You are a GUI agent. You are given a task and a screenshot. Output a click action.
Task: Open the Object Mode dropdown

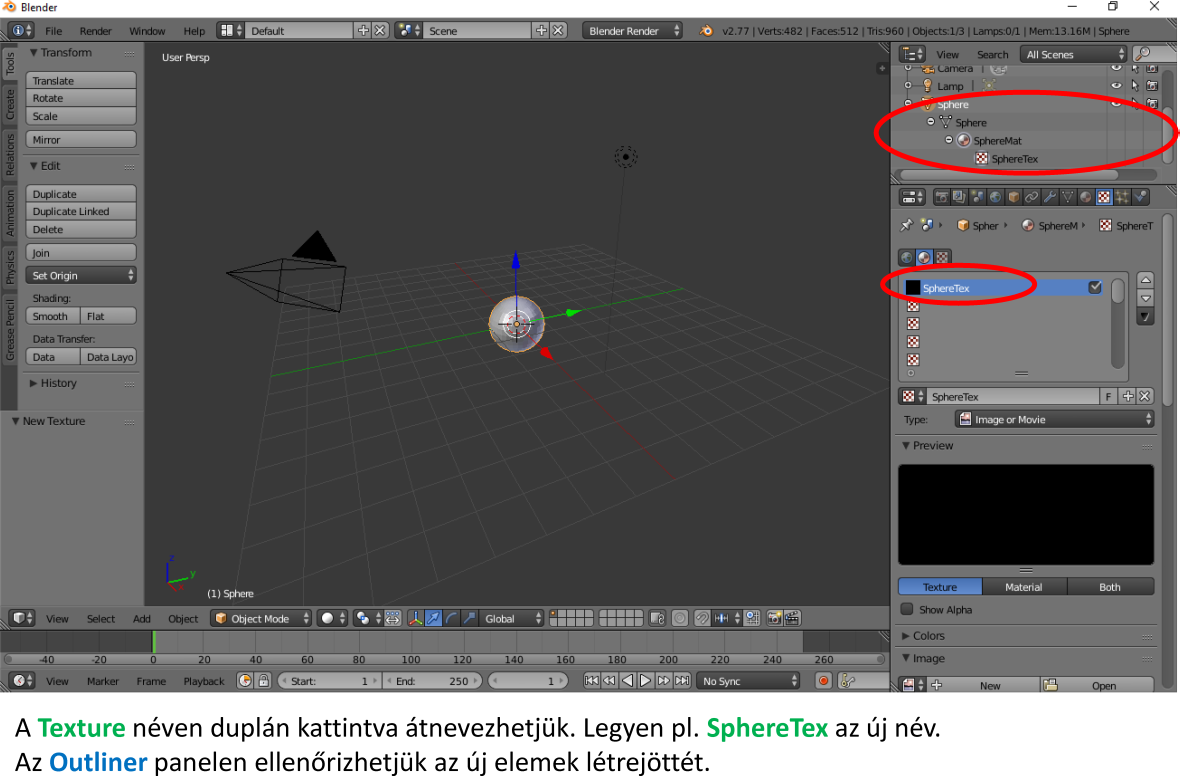point(260,618)
